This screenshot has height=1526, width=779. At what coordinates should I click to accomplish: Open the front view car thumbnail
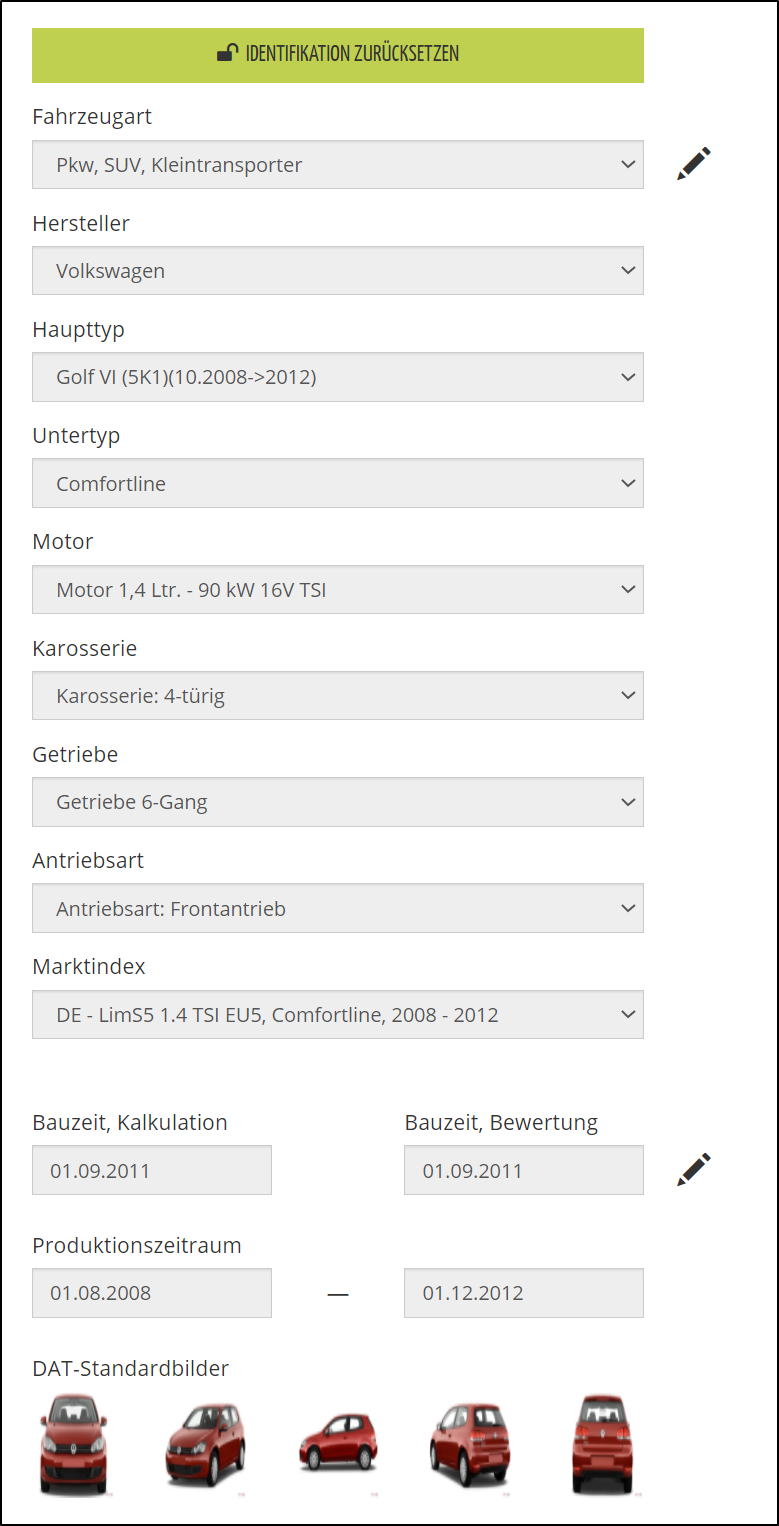tap(73, 1445)
